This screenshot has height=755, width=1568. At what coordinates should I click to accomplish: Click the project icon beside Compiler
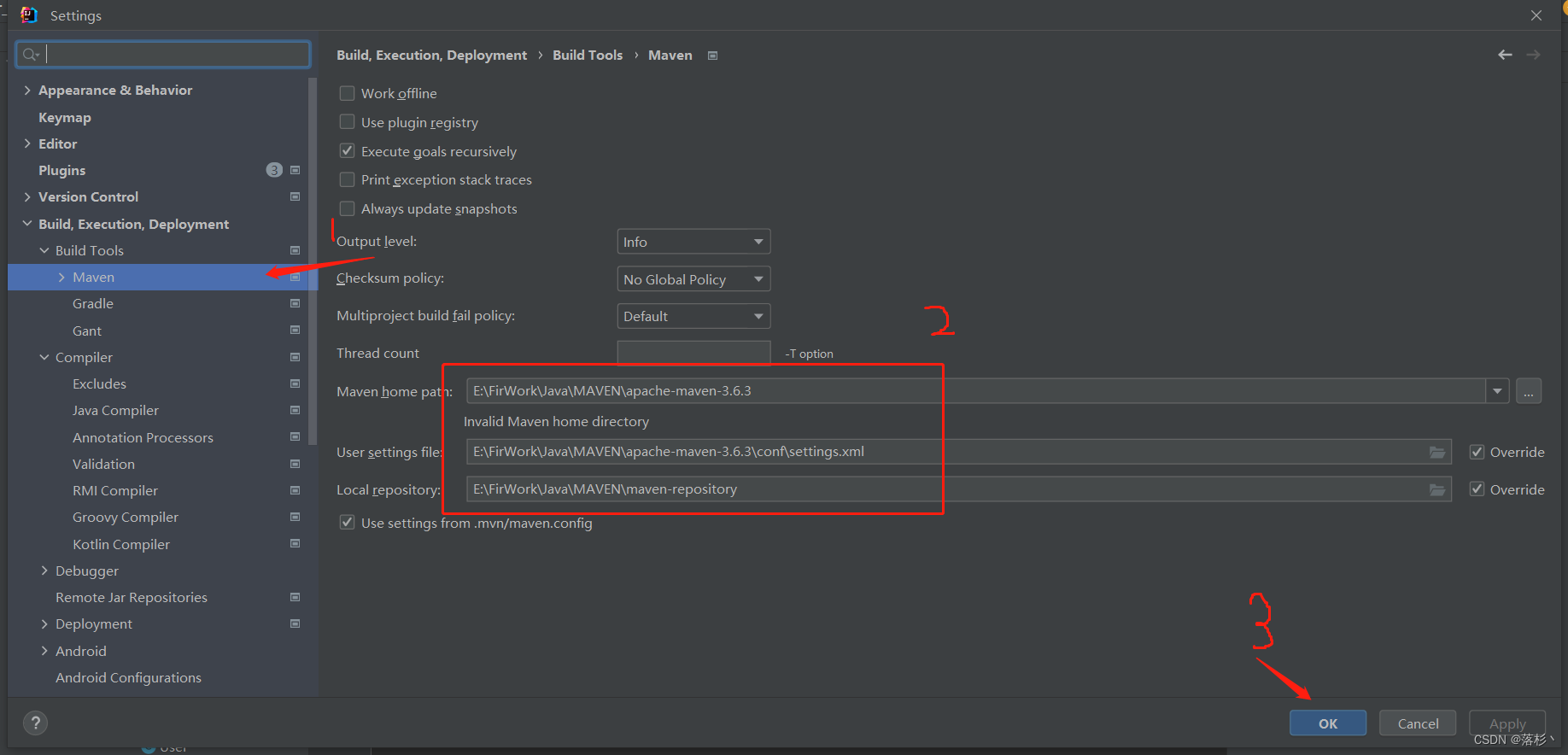tap(295, 357)
